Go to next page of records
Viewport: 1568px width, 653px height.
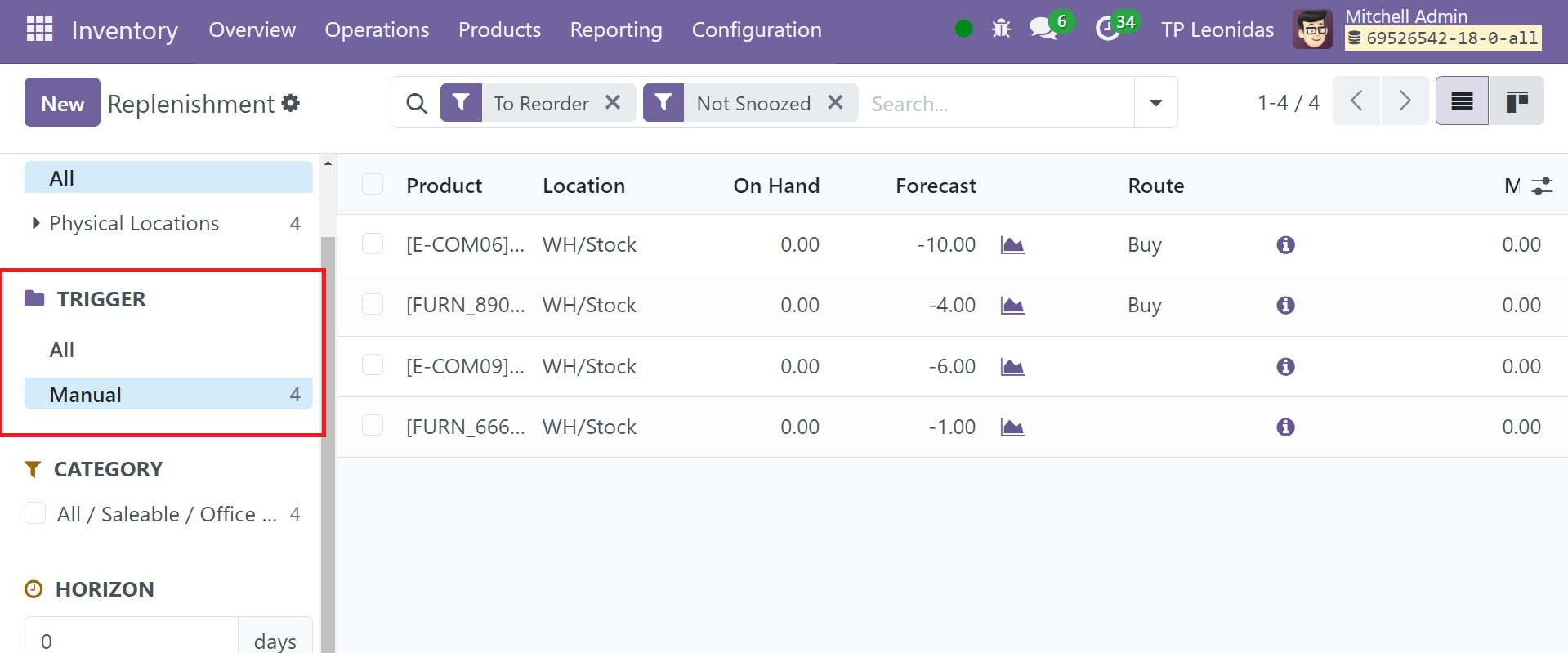coord(1405,101)
